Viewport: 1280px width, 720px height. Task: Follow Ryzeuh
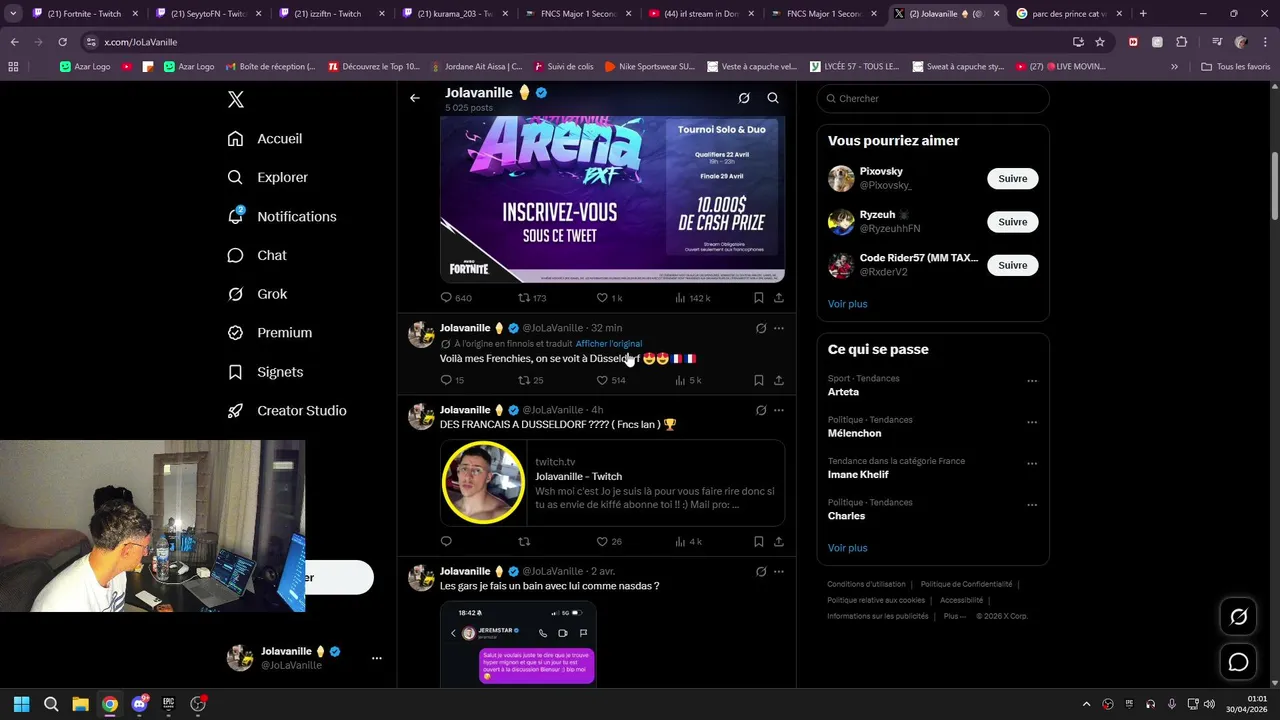[1012, 222]
